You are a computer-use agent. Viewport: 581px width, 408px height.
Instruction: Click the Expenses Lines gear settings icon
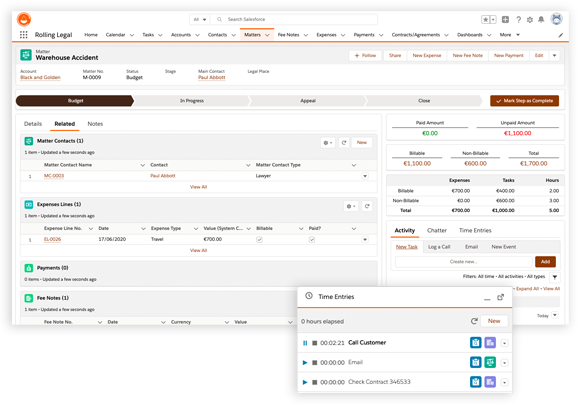[x=351, y=206]
